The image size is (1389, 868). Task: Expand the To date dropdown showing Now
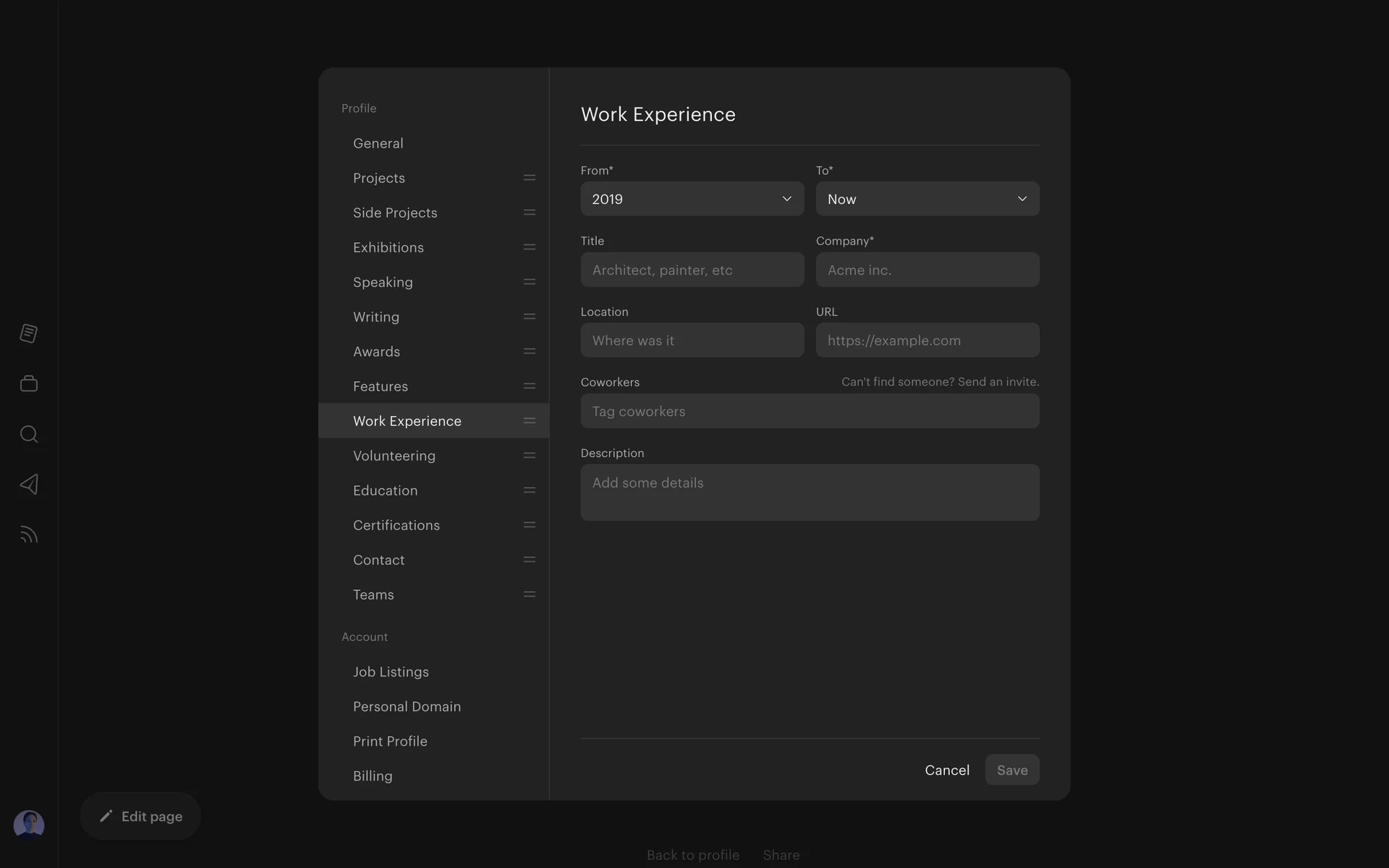point(927,199)
